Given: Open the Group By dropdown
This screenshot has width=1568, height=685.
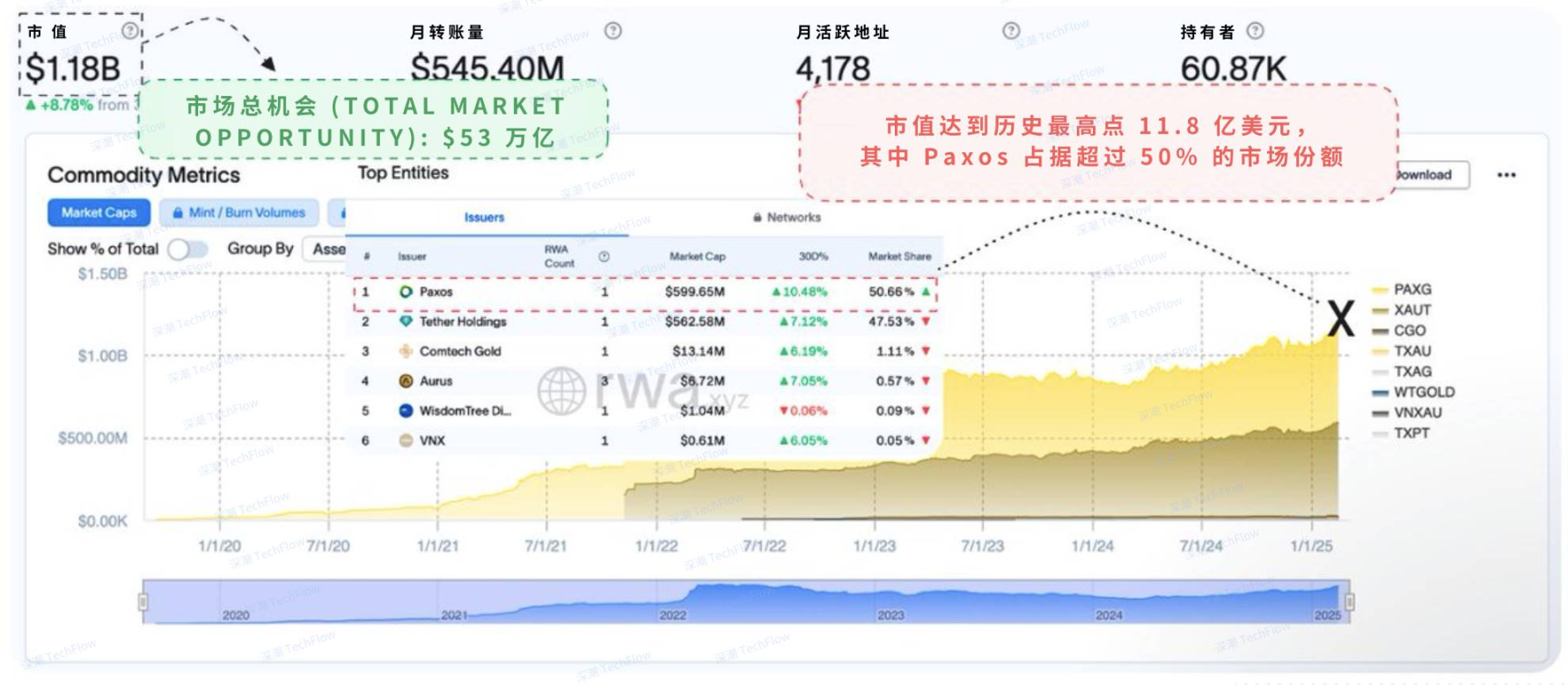Looking at the screenshot, I should point(326,249).
